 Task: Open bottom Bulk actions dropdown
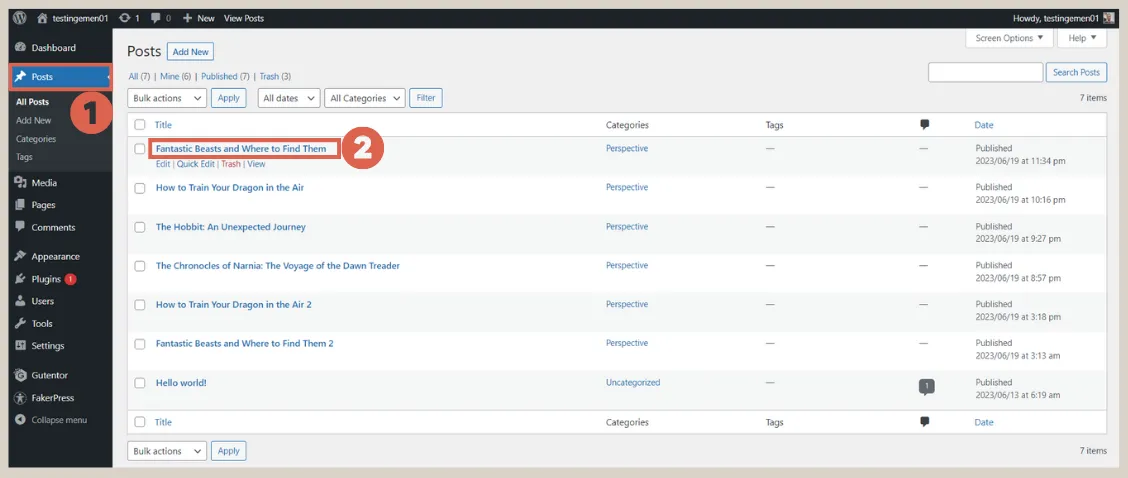pyautogui.click(x=167, y=451)
